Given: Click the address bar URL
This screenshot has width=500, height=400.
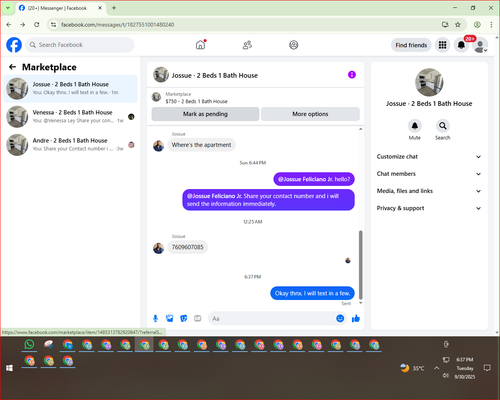Looking at the screenshot, I should (x=117, y=25).
